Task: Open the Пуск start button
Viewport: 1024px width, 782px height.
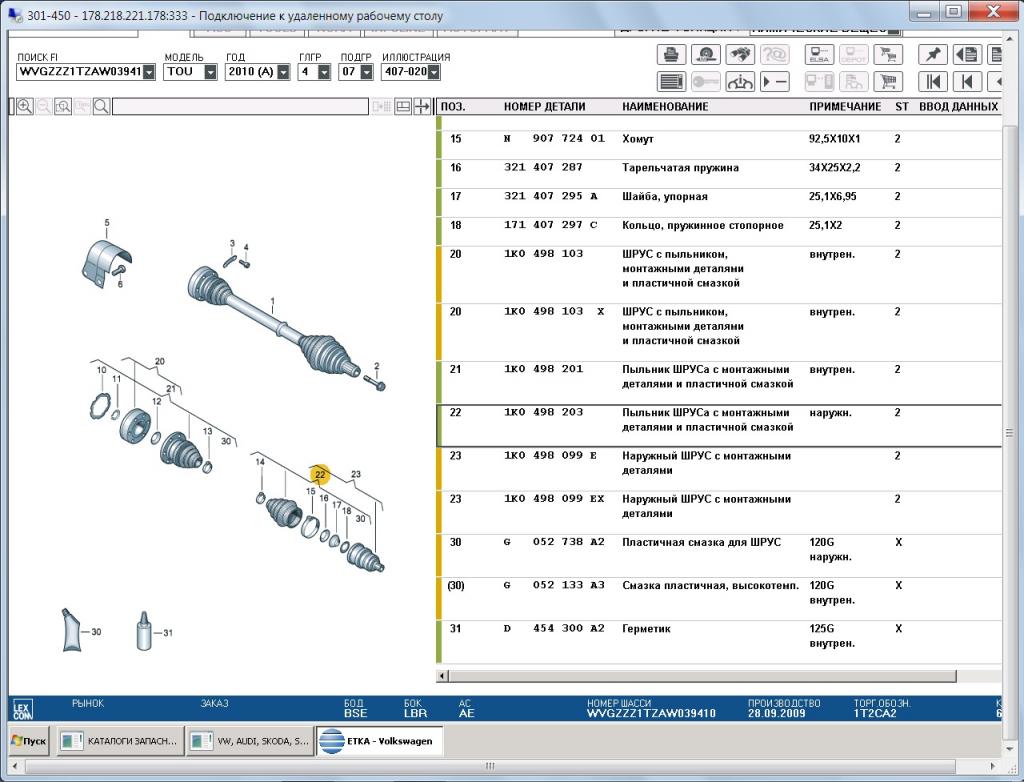Action: (29, 741)
